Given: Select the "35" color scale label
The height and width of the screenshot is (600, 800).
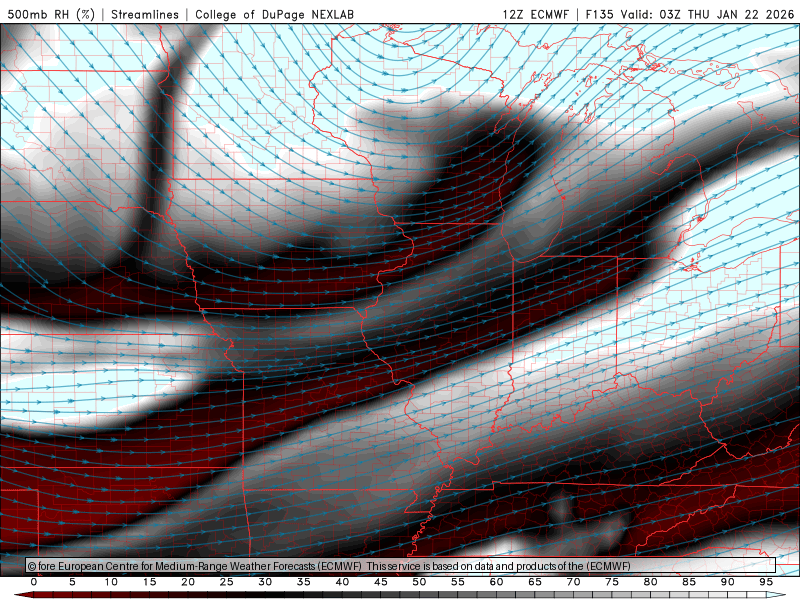Looking at the screenshot, I should click(304, 582).
